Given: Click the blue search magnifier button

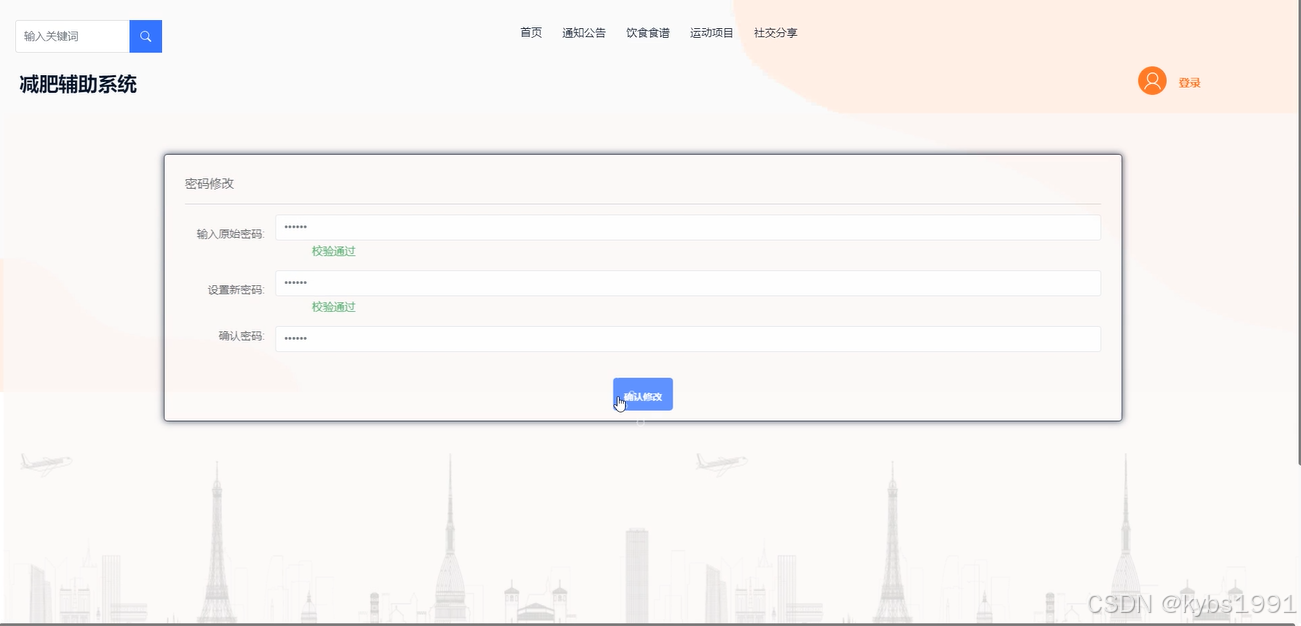Looking at the screenshot, I should (145, 36).
